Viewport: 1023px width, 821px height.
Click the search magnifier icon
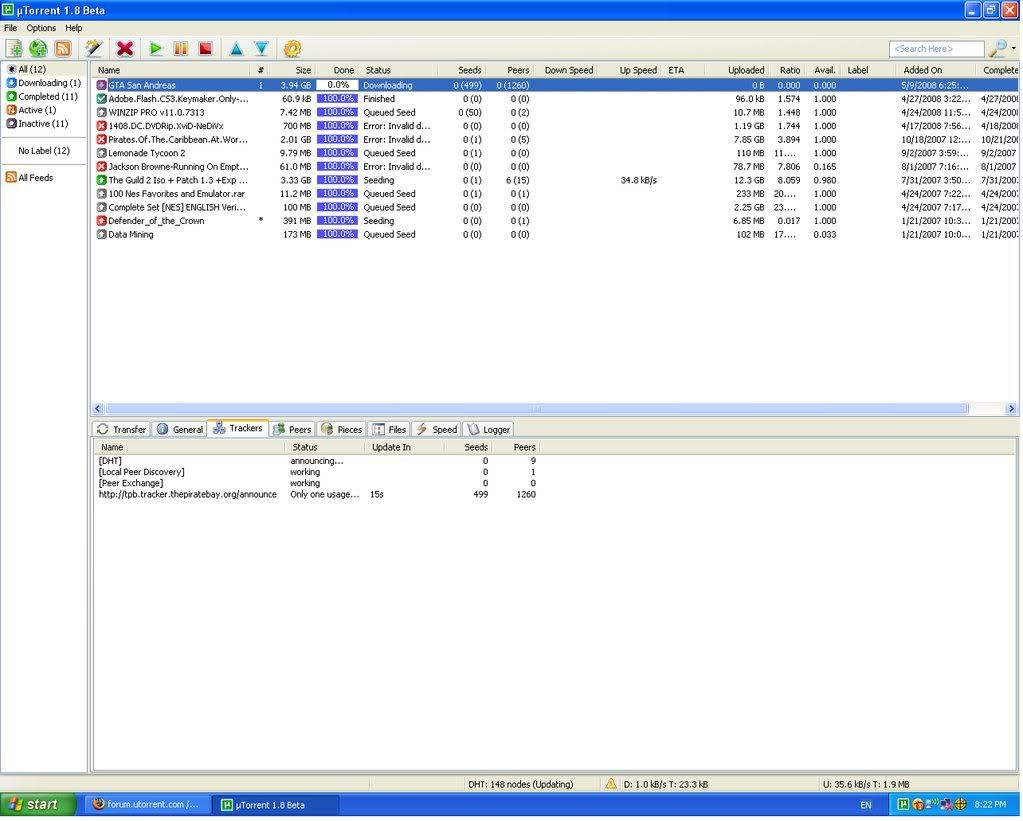pyautogui.click(x=998, y=48)
